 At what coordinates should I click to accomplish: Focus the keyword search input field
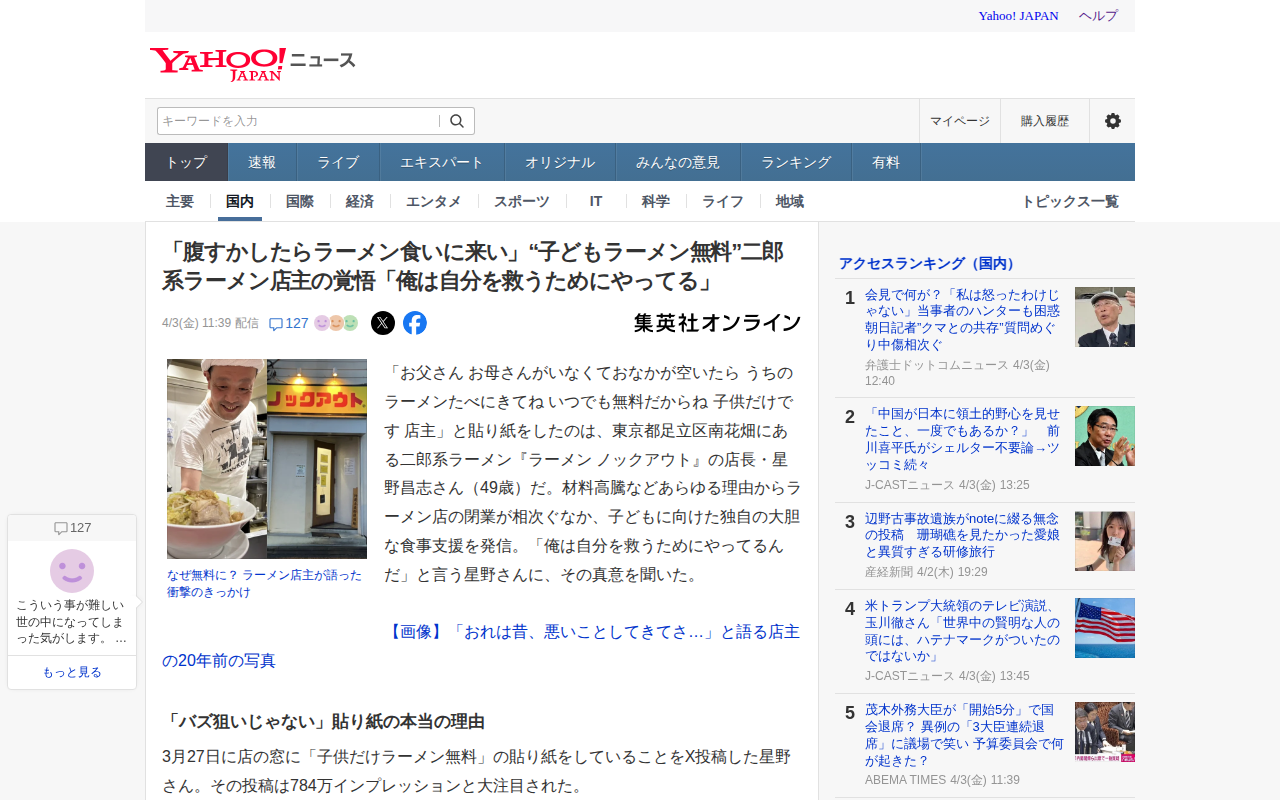[x=298, y=121]
